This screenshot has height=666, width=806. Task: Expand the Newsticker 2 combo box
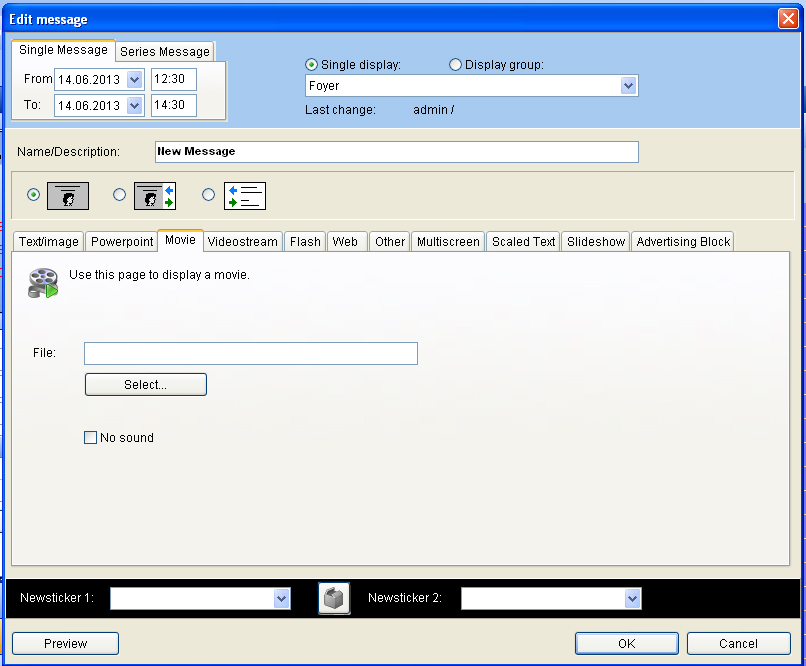click(631, 598)
